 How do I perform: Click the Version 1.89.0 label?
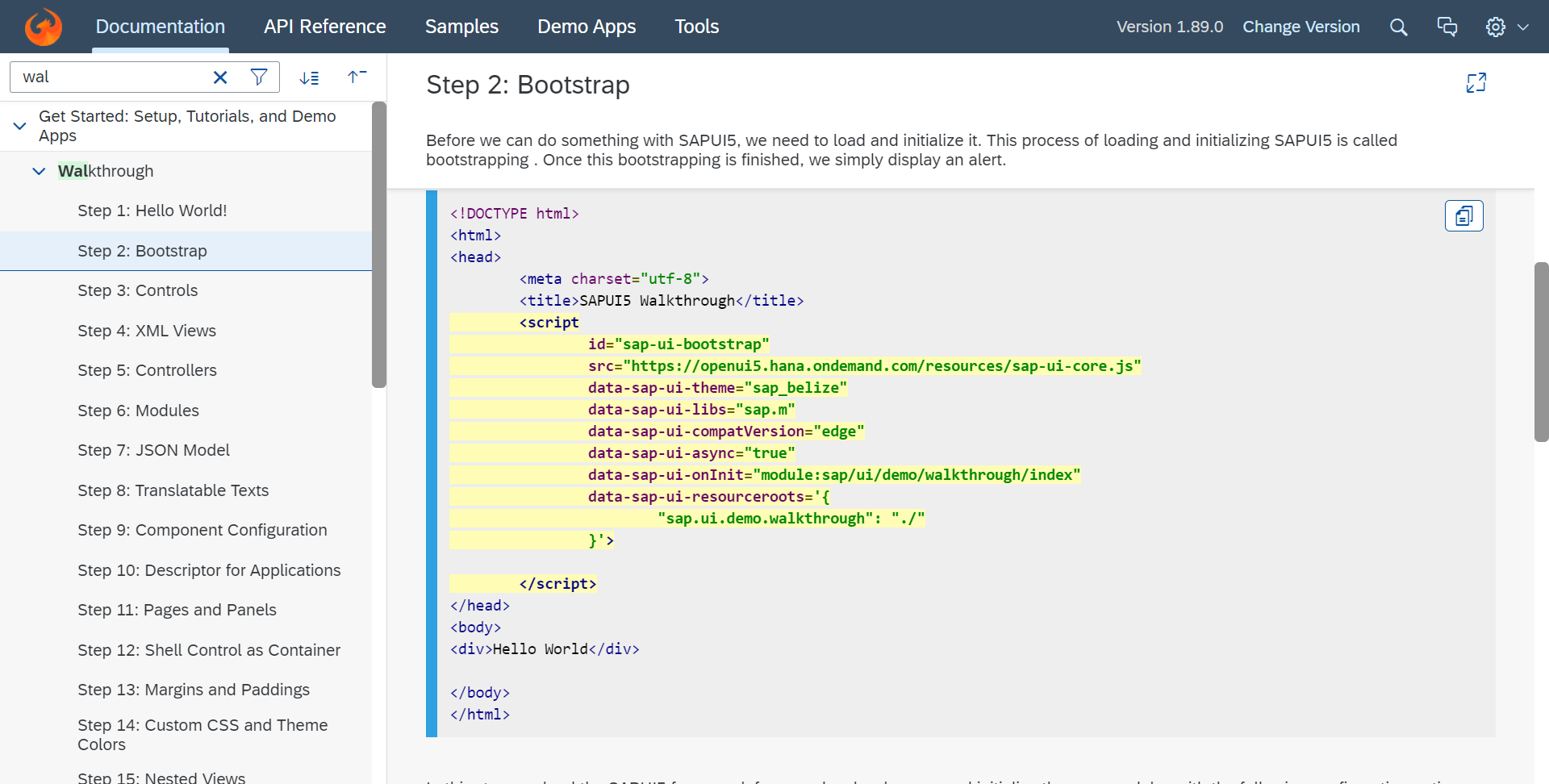[1170, 27]
